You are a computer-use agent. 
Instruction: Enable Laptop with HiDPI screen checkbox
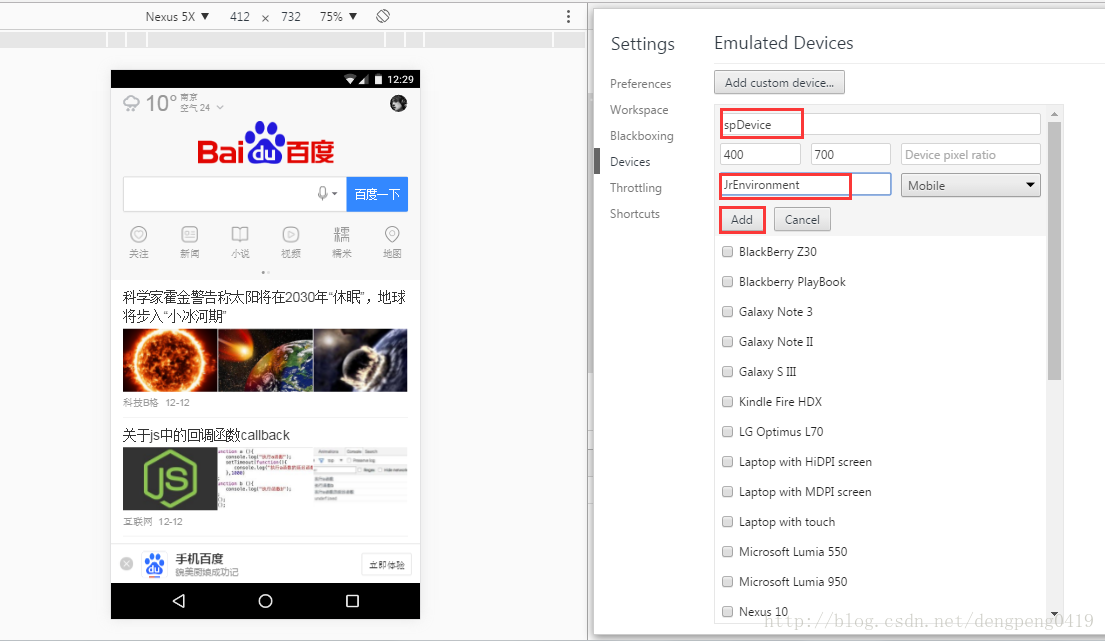click(727, 461)
